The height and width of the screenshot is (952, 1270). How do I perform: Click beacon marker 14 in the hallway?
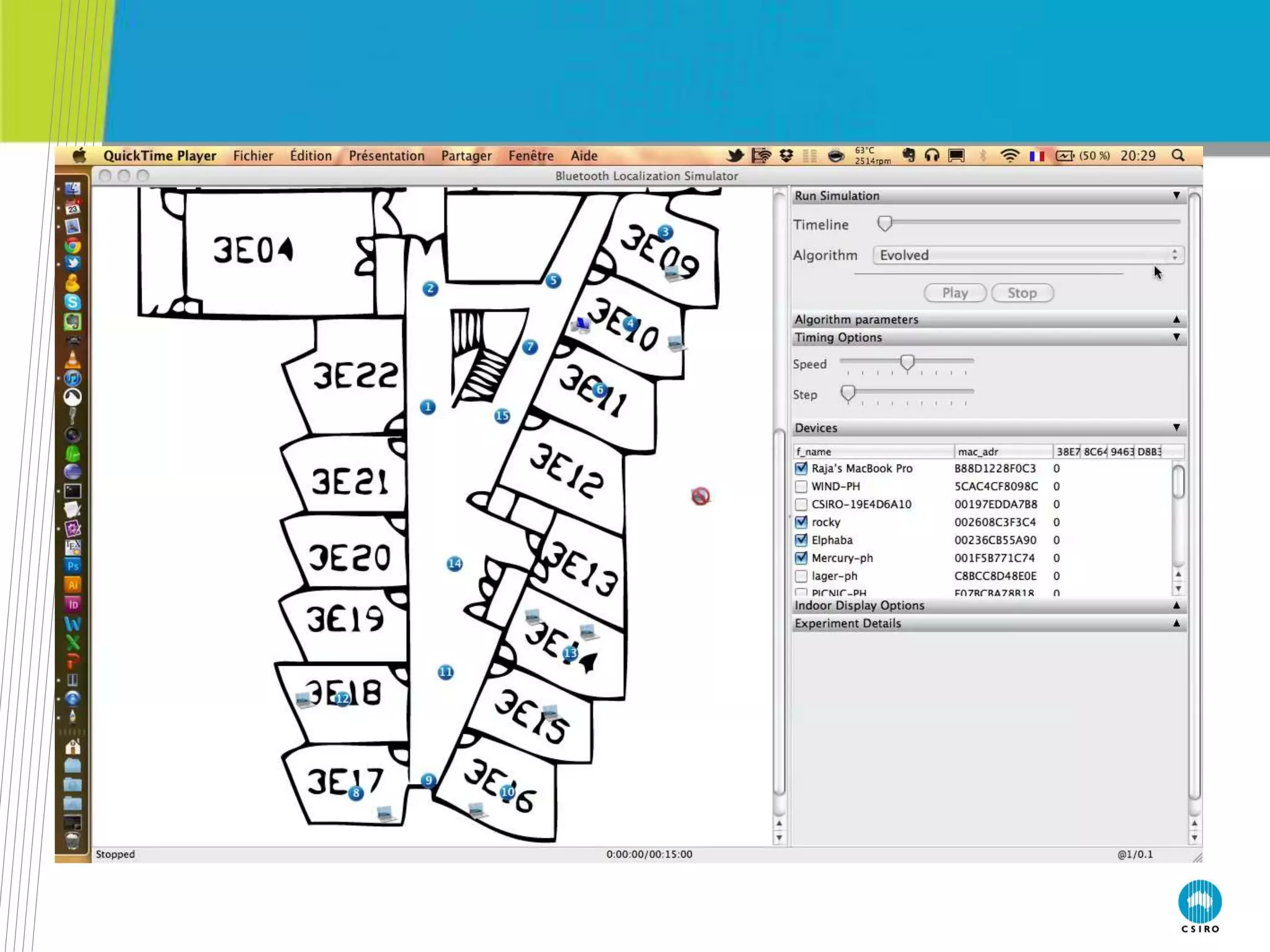pos(455,563)
